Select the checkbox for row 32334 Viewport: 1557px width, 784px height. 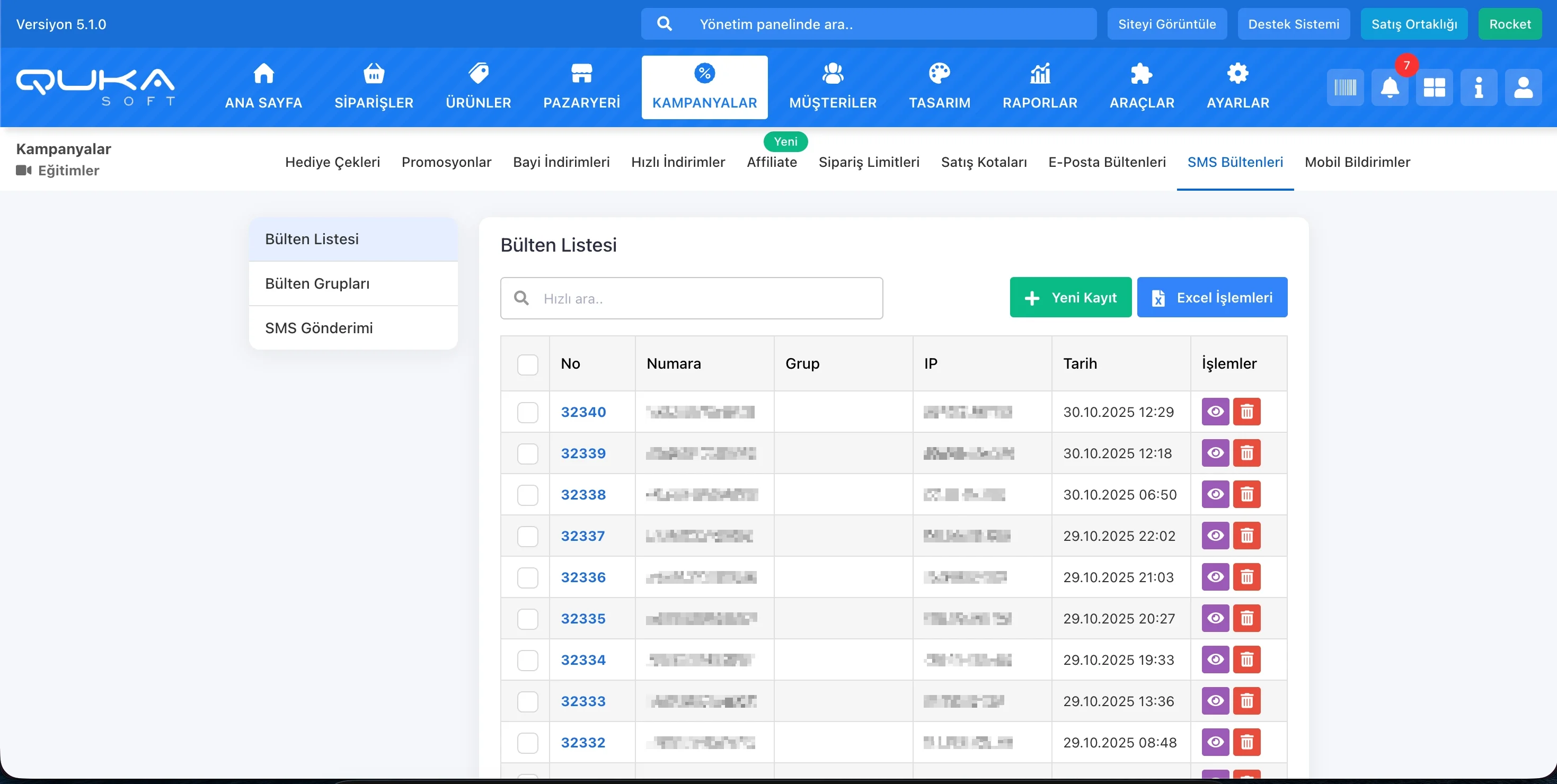(x=527, y=660)
